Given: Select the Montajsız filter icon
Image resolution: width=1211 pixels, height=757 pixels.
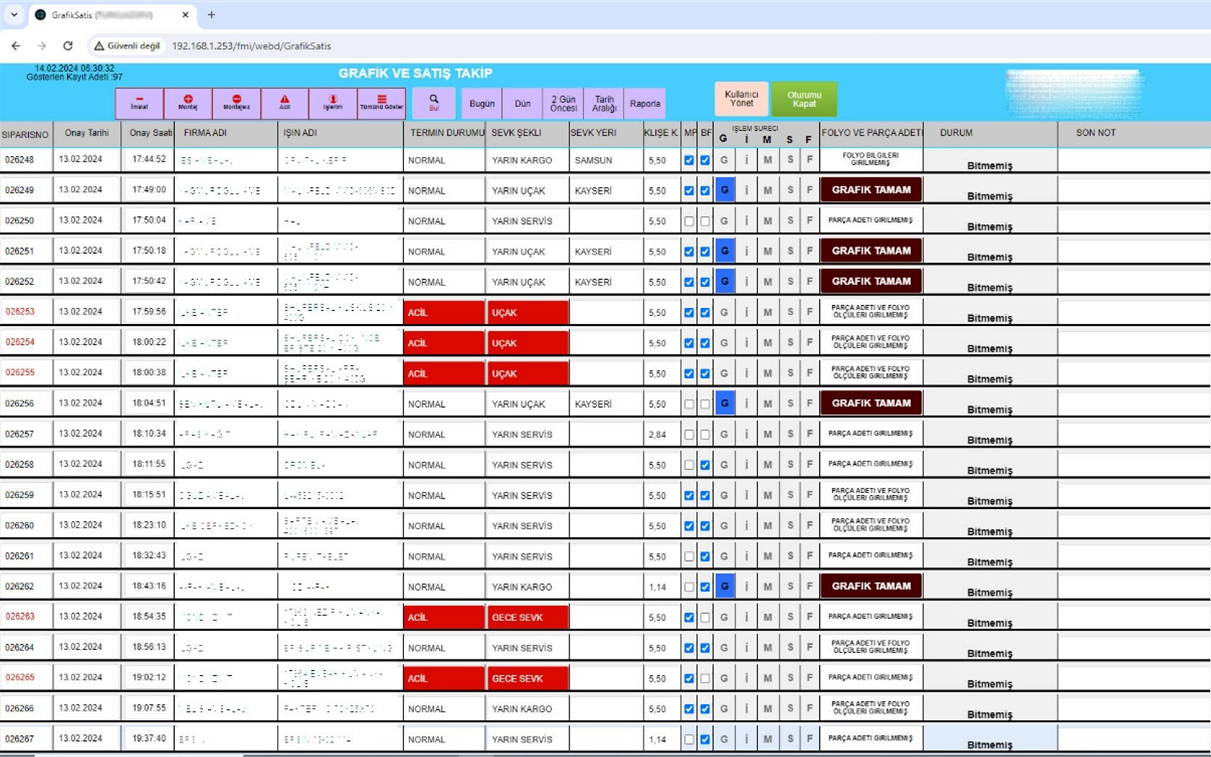Looking at the screenshot, I should 237,103.
